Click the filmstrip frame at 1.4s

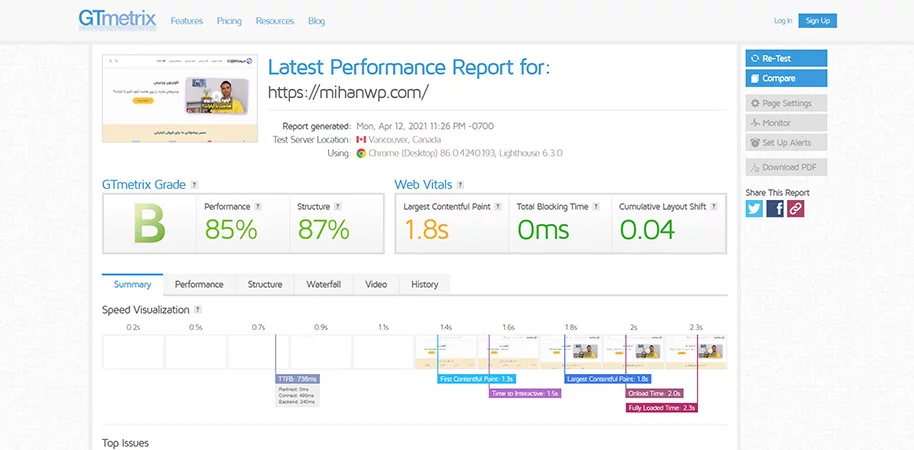tap(445, 352)
